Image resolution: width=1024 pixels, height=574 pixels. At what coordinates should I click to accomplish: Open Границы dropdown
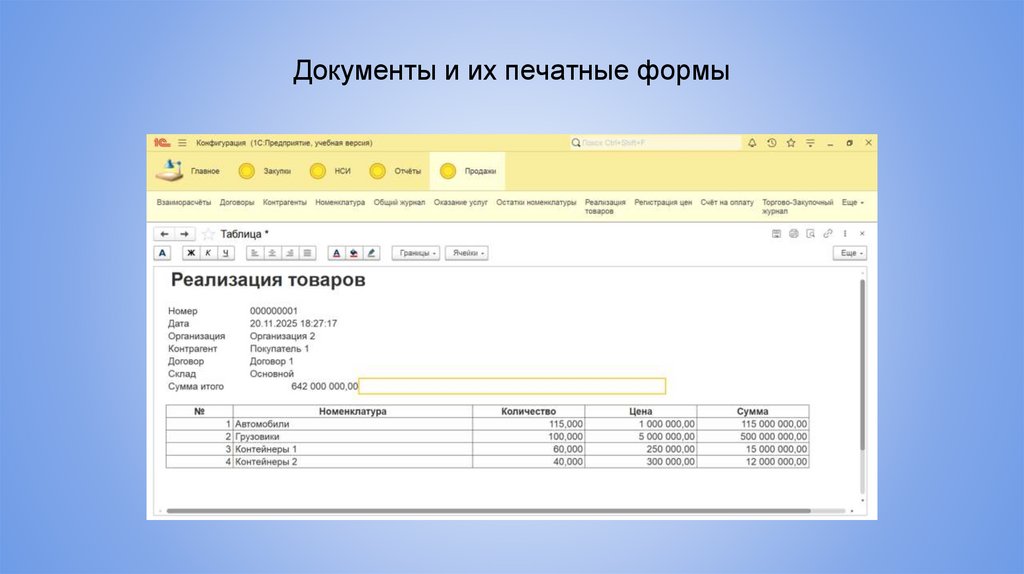coord(416,253)
